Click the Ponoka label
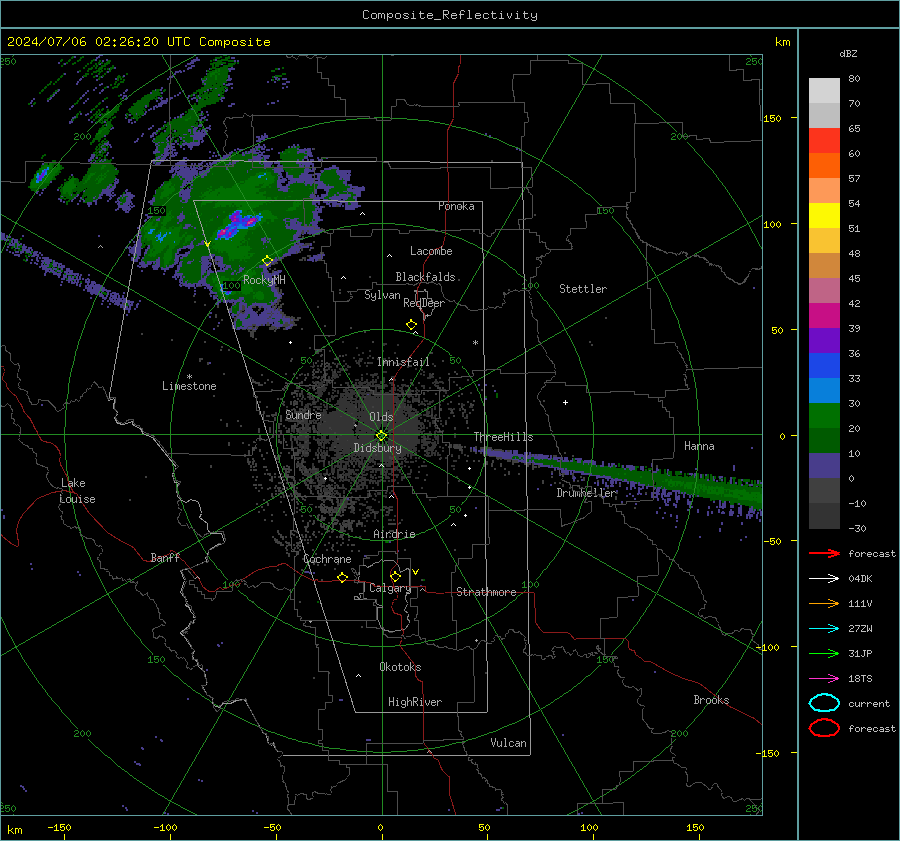 [x=456, y=206]
